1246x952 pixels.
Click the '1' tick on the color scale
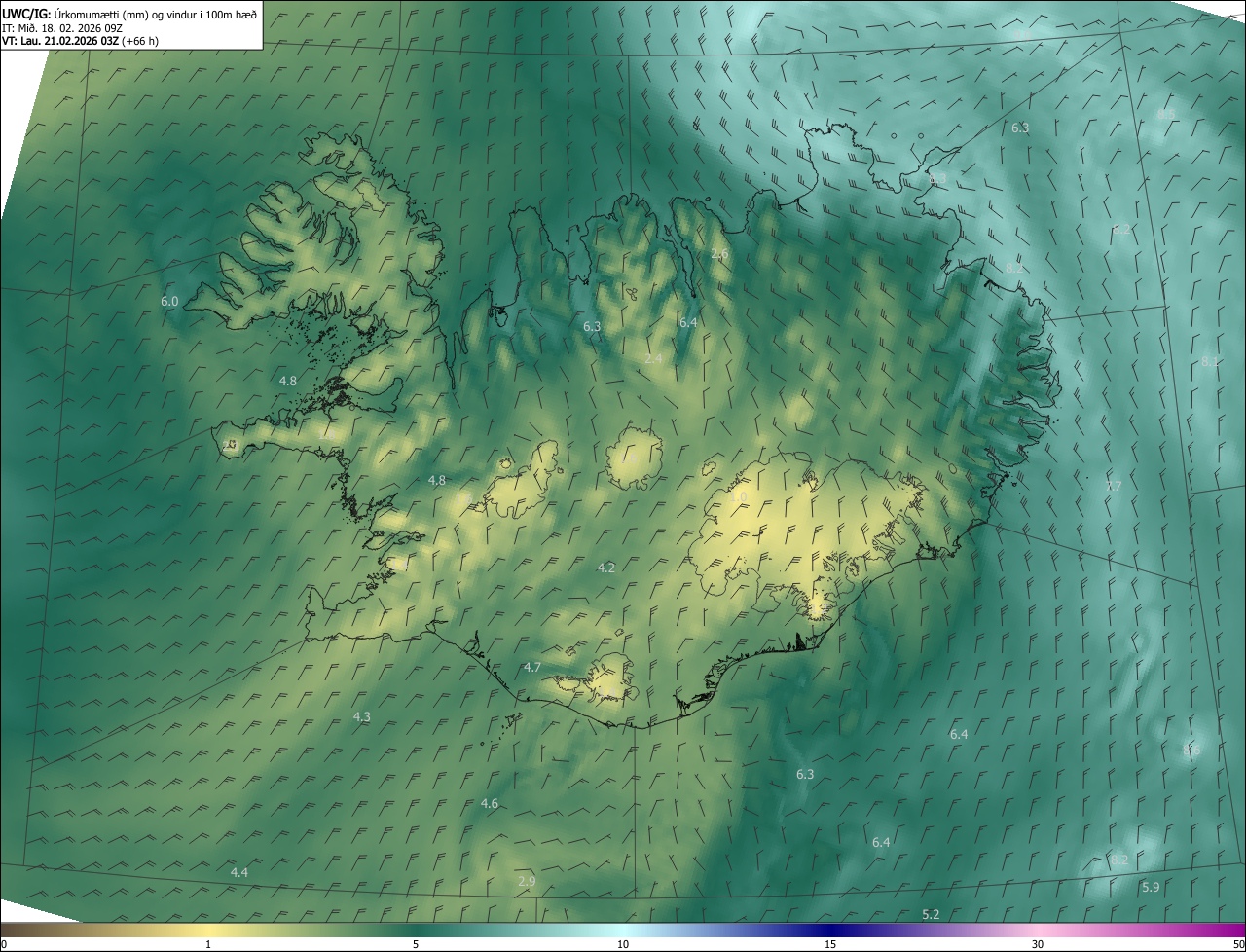point(208,945)
